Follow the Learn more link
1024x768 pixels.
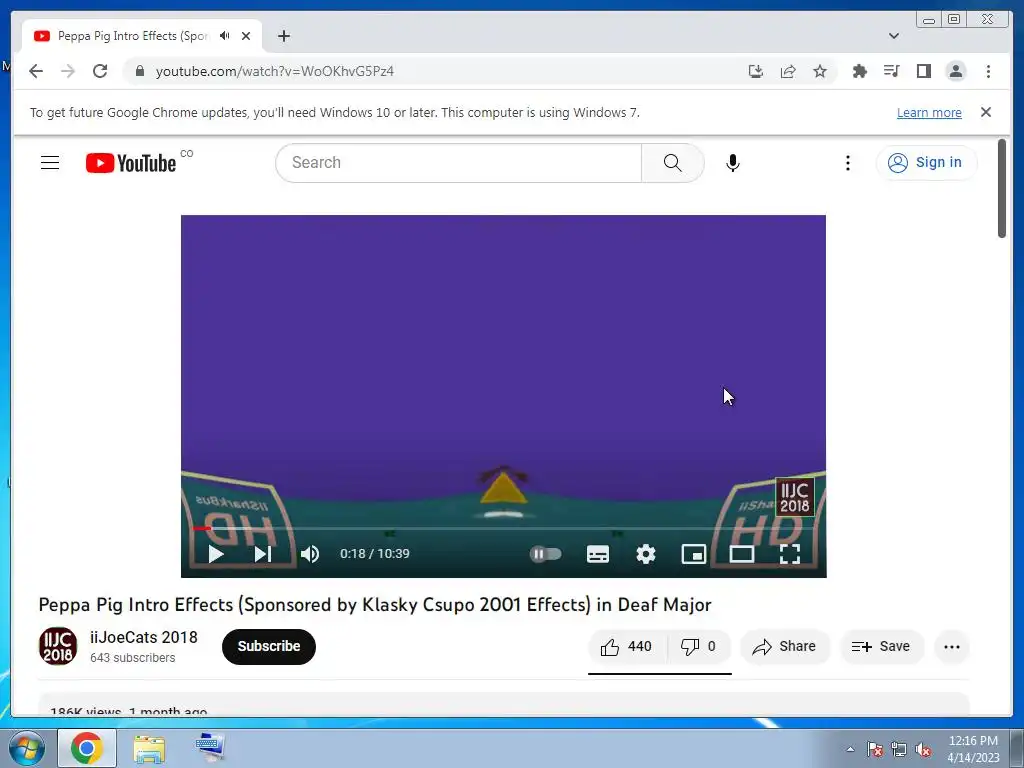[929, 112]
